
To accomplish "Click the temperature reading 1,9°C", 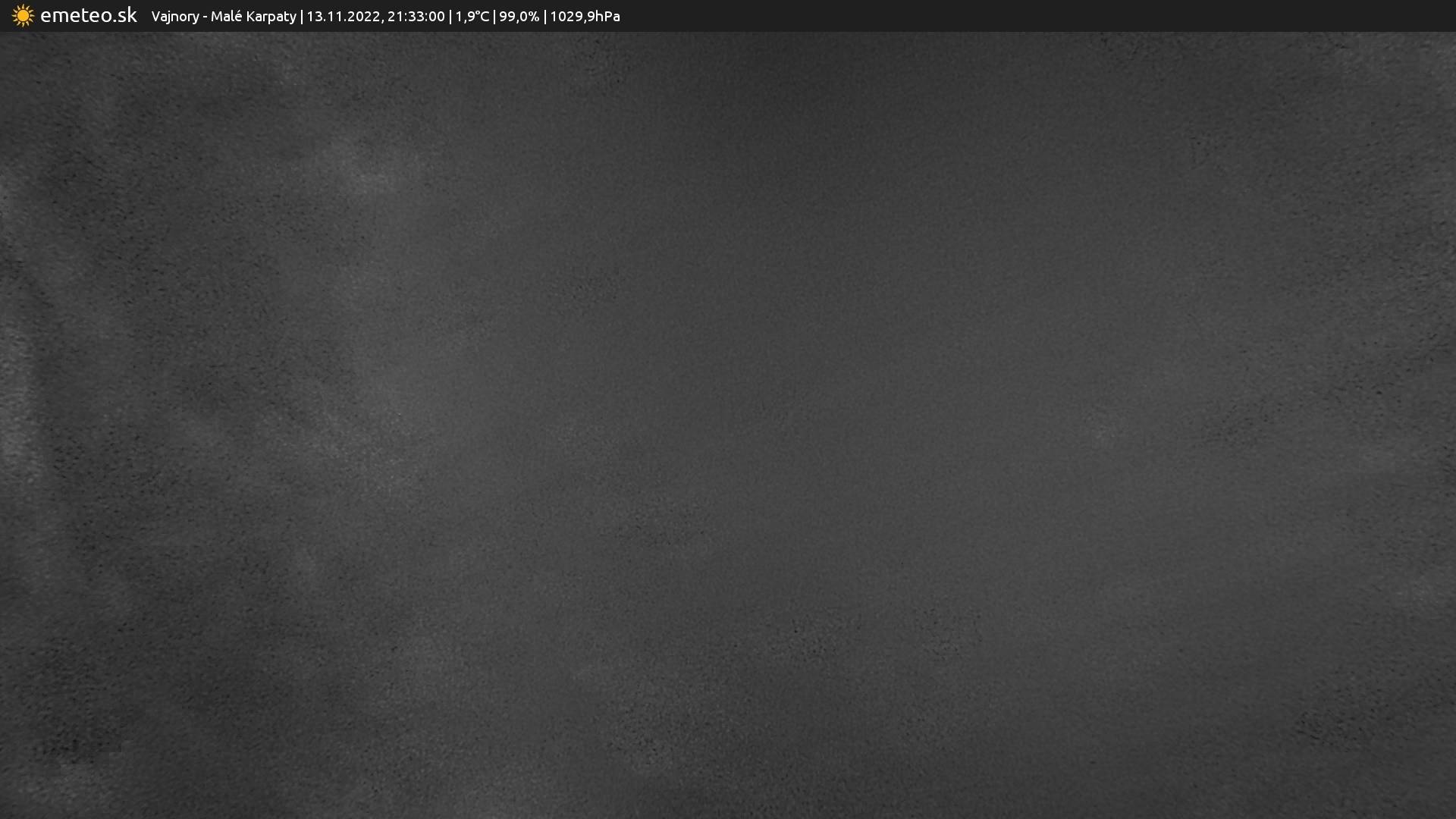I will [472, 17].
